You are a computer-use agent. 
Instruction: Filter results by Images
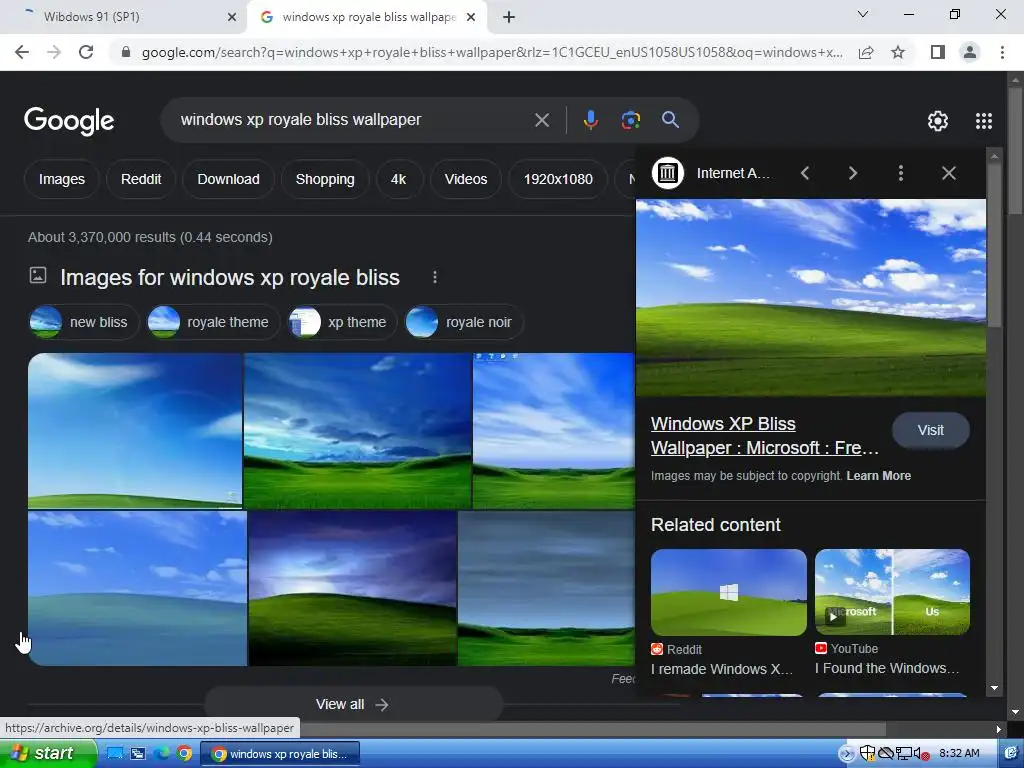pyautogui.click(x=61, y=179)
